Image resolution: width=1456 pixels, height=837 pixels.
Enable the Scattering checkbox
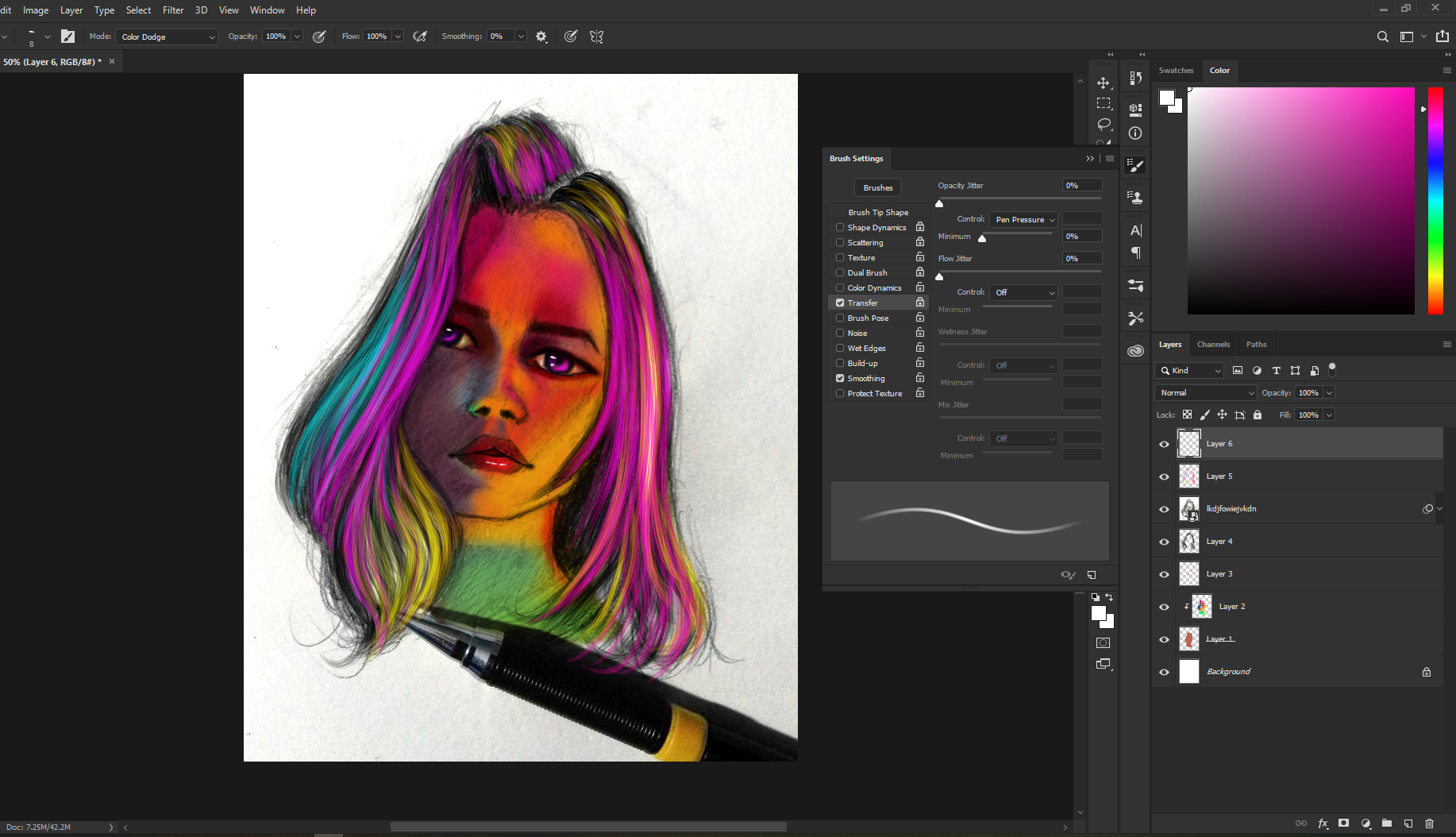pyautogui.click(x=840, y=242)
